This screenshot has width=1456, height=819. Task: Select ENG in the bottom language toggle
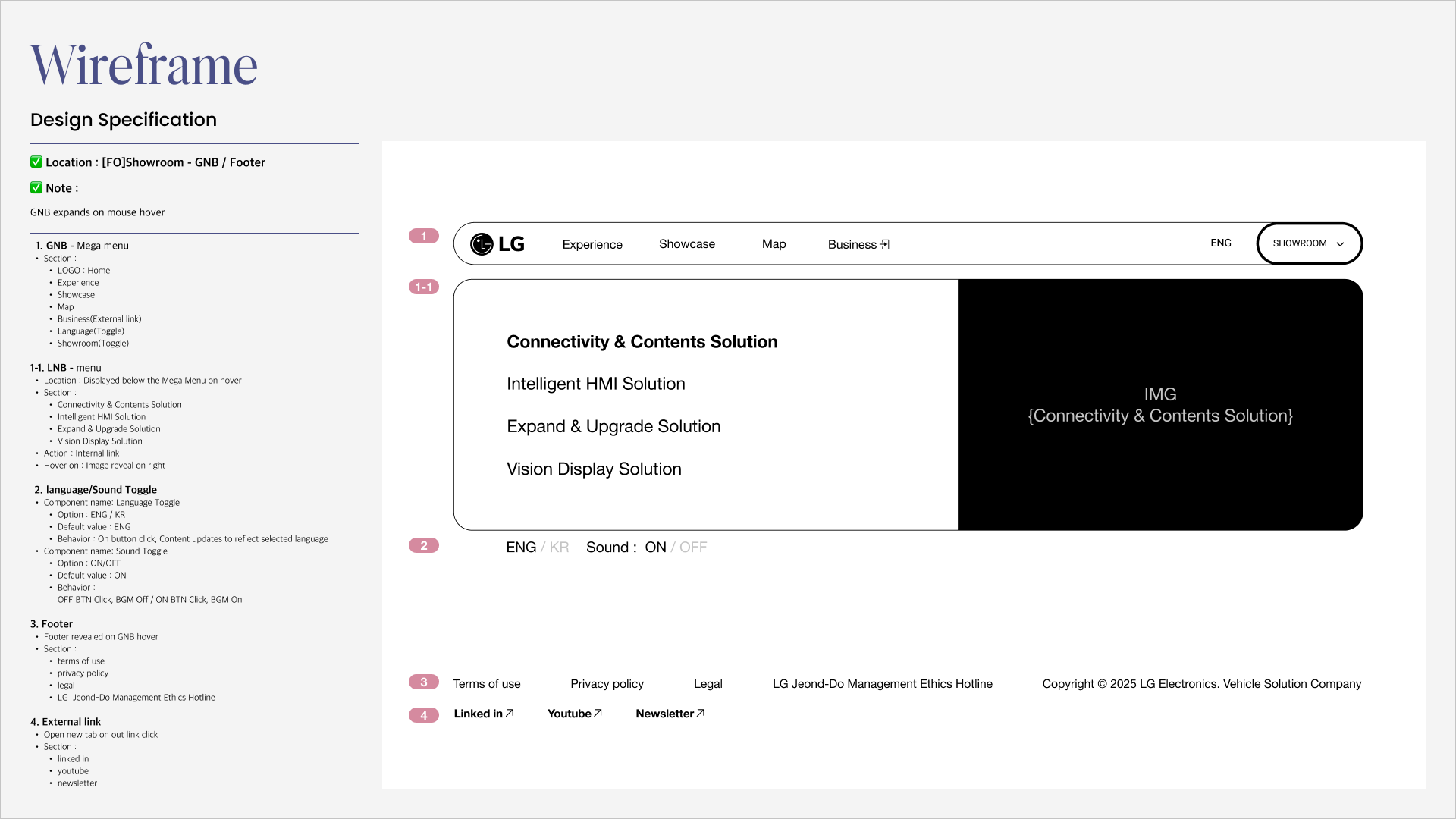pyautogui.click(x=521, y=548)
